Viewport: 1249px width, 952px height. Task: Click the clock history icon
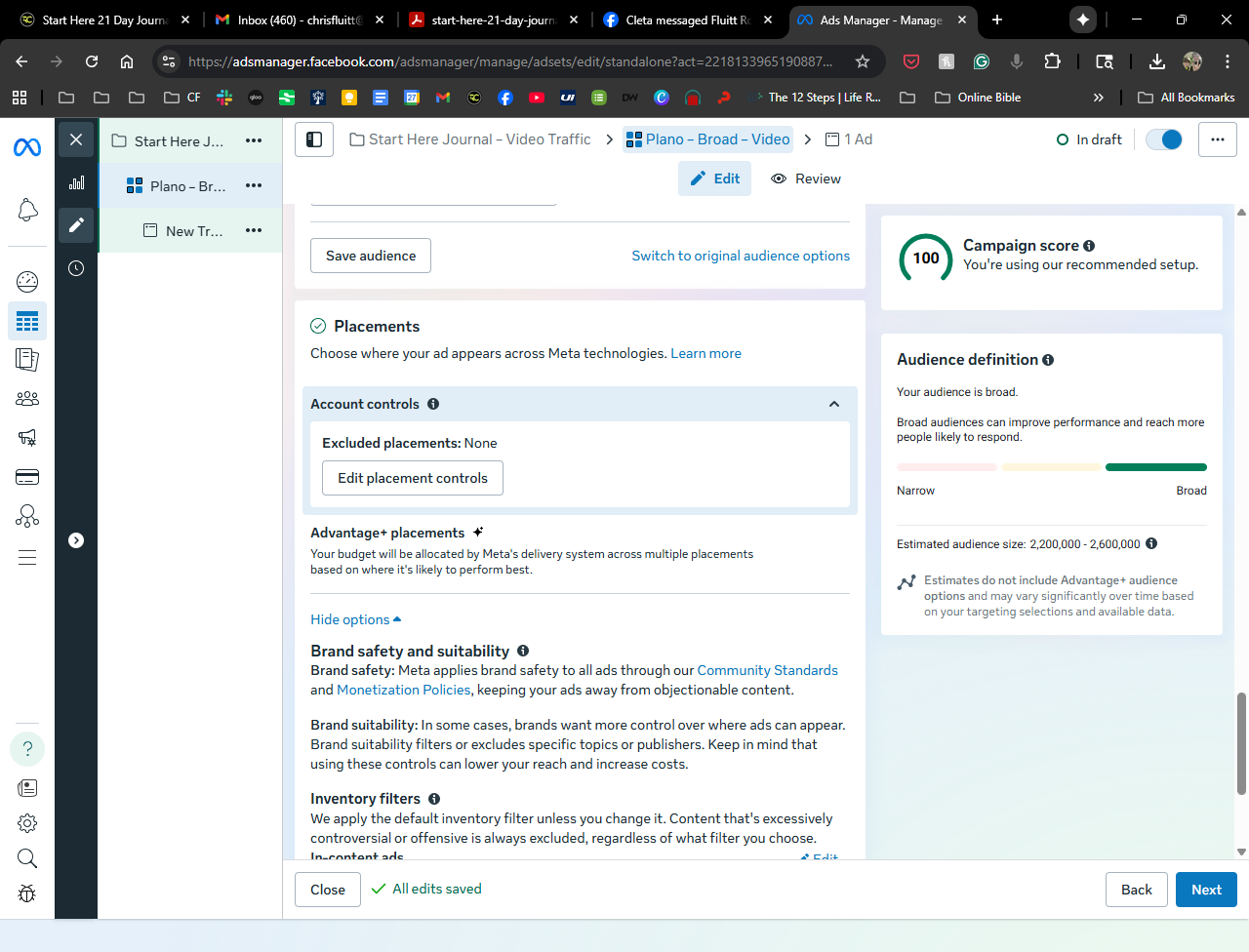(x=76, y=268)
